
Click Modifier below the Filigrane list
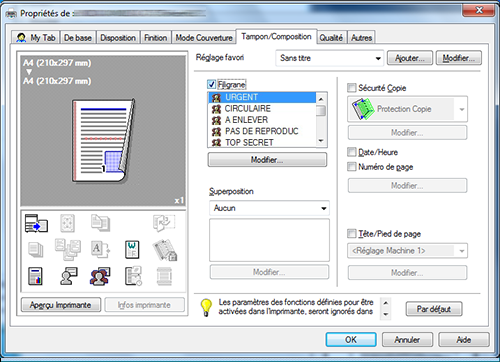coord(267,160)
